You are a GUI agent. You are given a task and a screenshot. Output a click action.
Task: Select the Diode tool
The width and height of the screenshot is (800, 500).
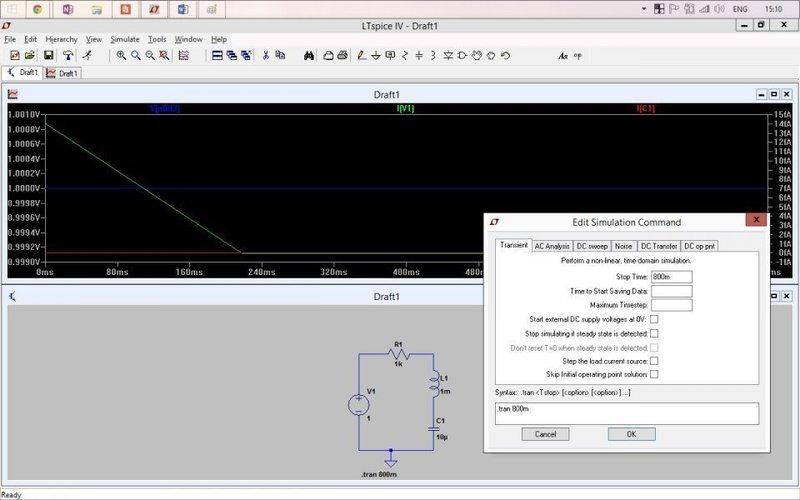point(448,56)
